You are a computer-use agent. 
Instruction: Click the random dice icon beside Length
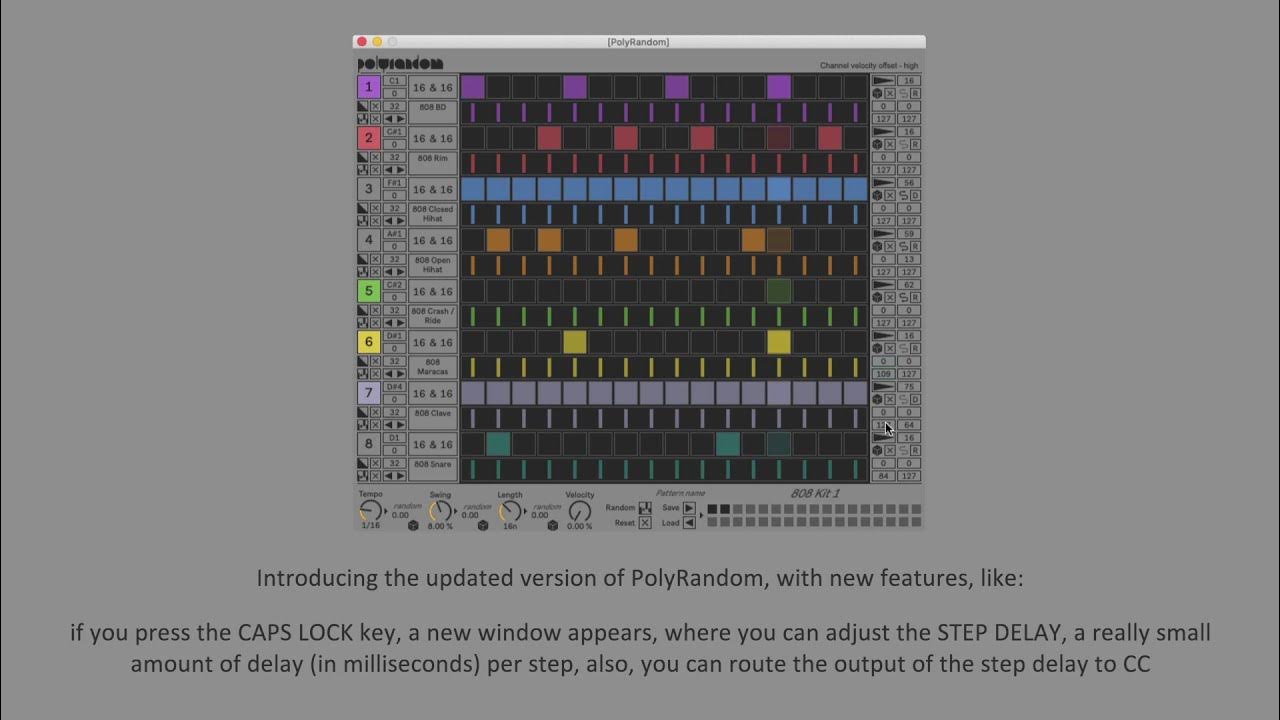pyautogui.click(x=552, y=524)
